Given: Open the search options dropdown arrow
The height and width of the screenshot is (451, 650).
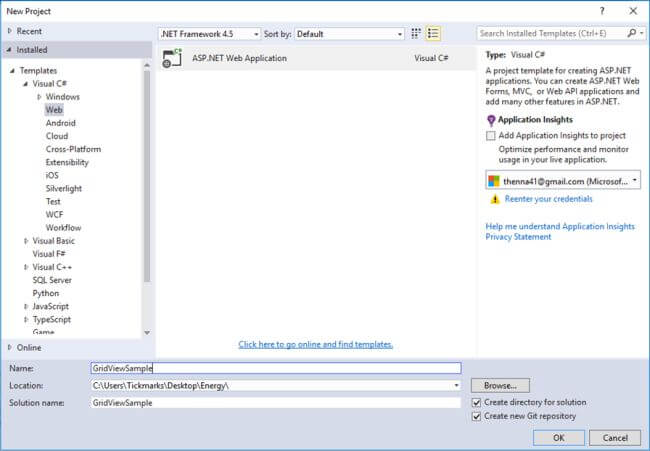Looking at the screenshot, I should coord(642,33).
